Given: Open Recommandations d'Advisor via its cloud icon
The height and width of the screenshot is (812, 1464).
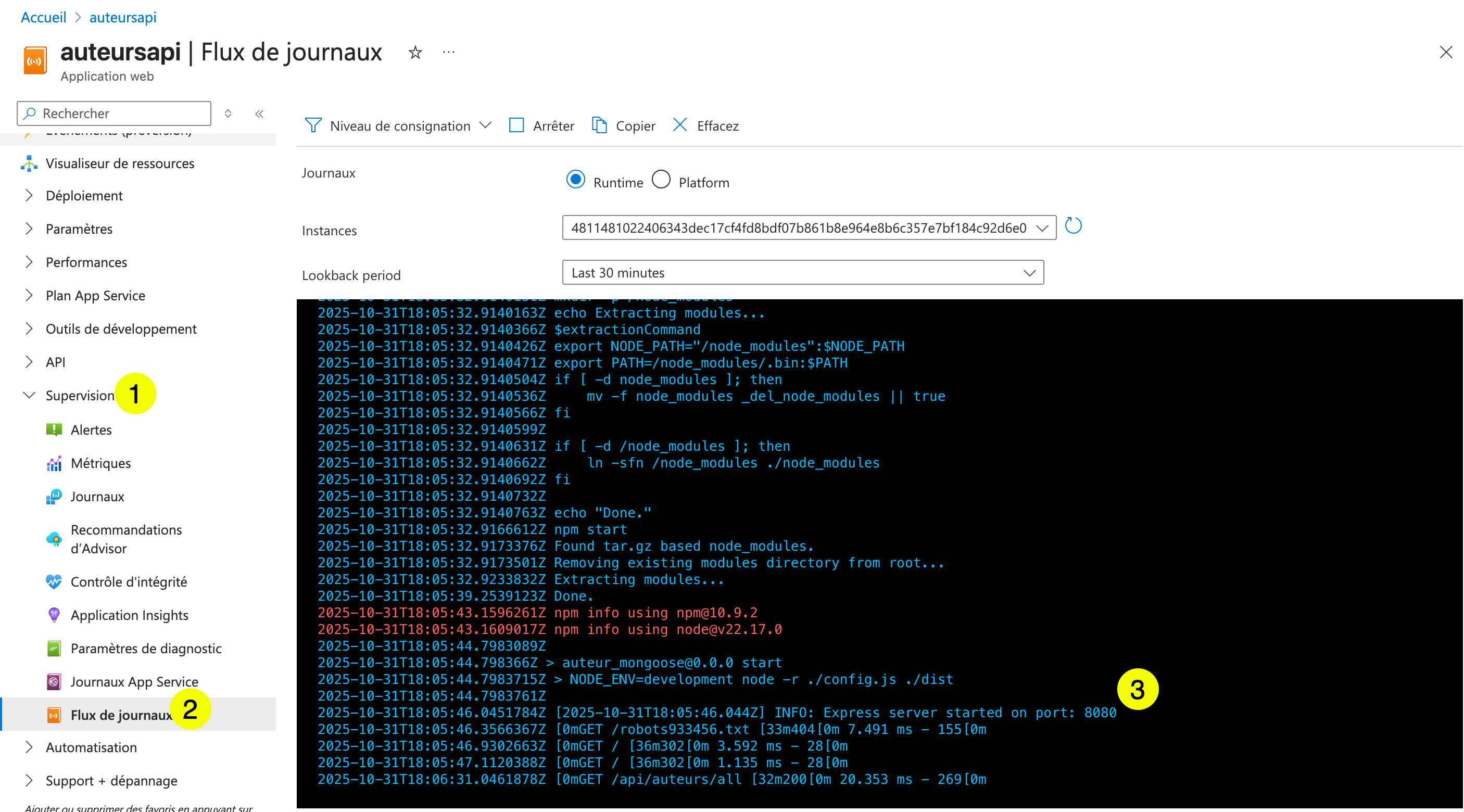Looking at the screenshot, I should point(54,539).
